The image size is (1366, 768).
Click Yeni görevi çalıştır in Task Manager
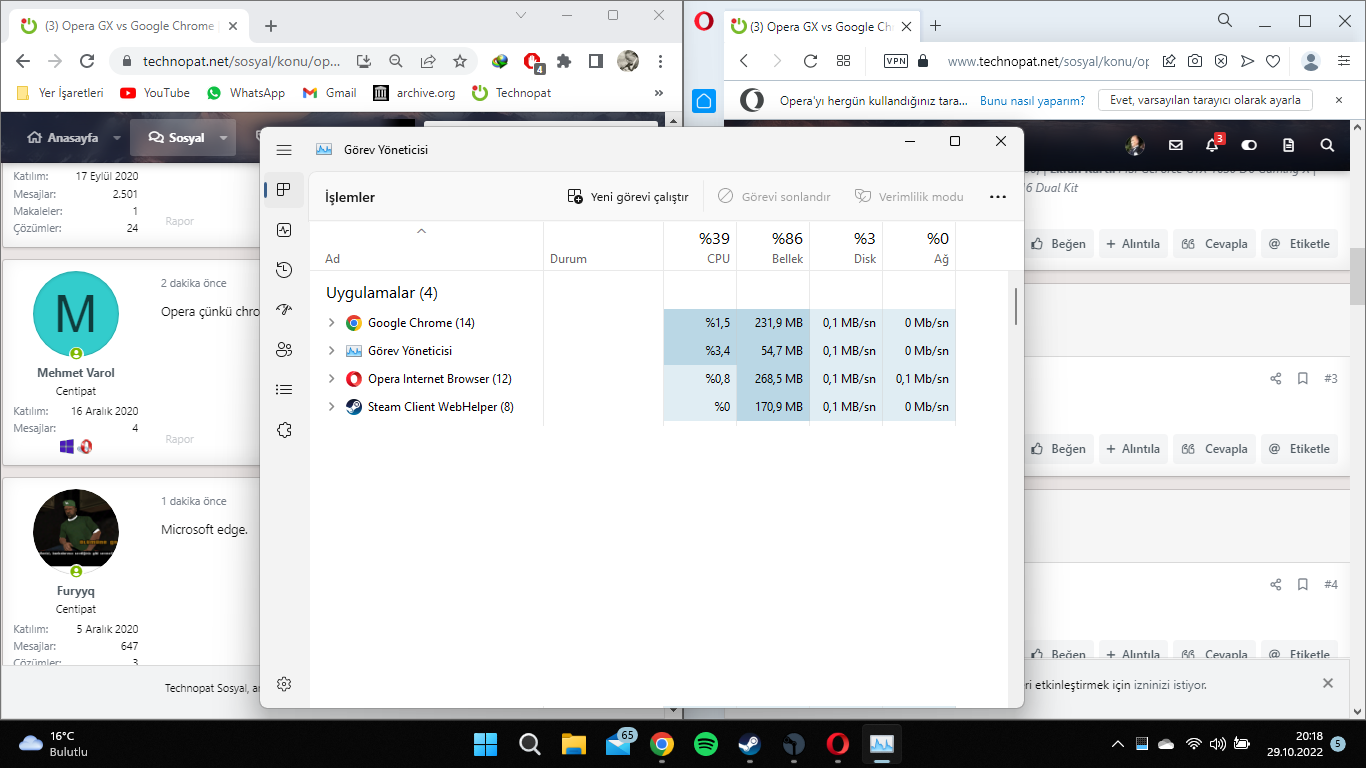tap(628, 197)
